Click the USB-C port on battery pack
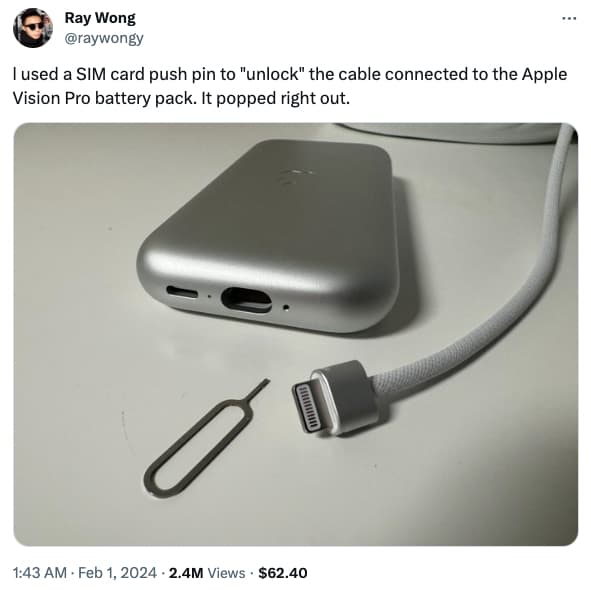The height and width of the screenshot is (590, 591). 182,292
